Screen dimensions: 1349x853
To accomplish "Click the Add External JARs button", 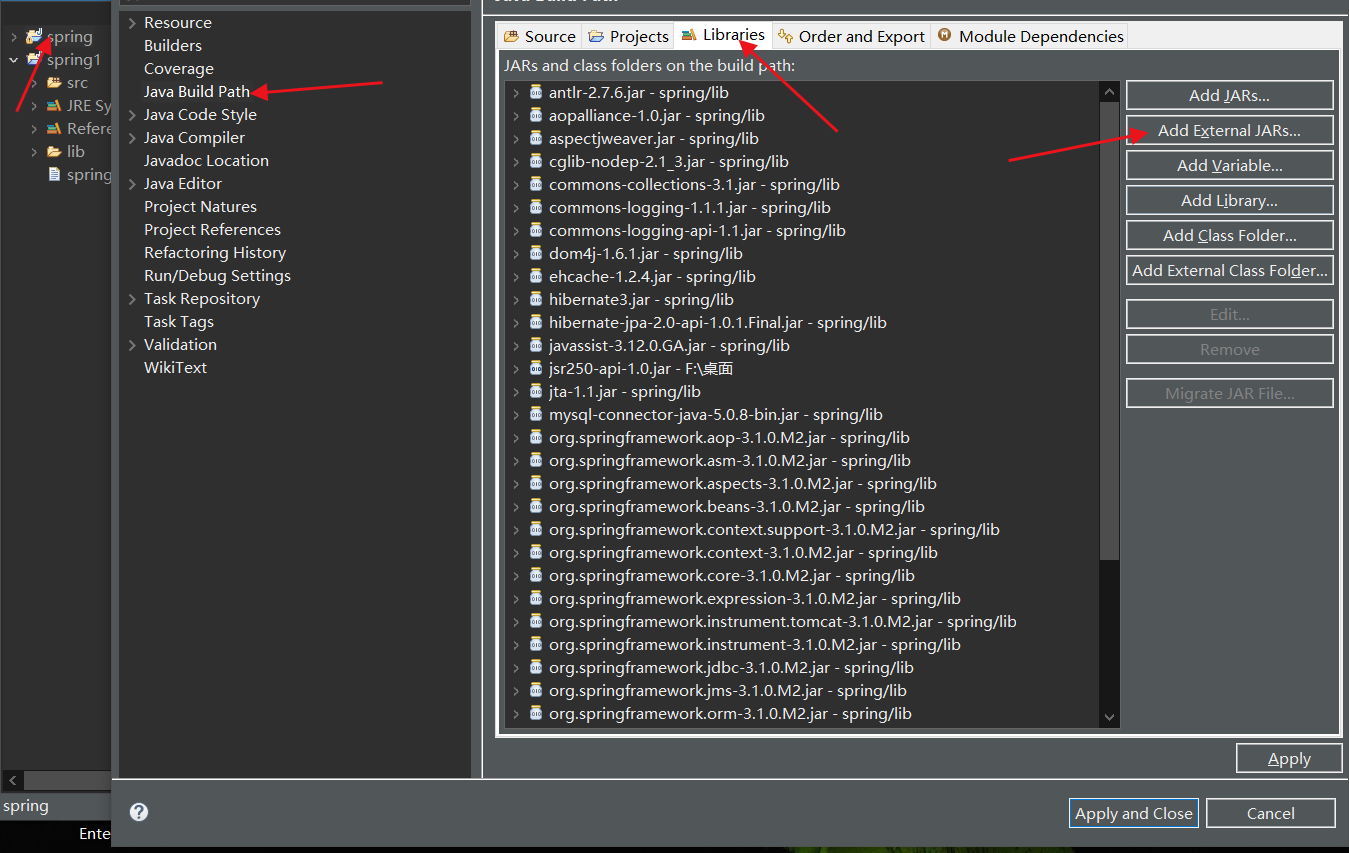I will coord(1229,130).
